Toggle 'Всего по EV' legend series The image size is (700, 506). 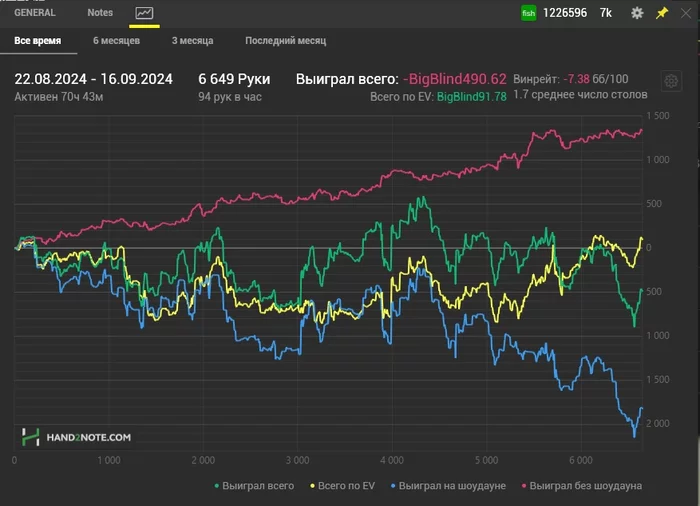342,486
